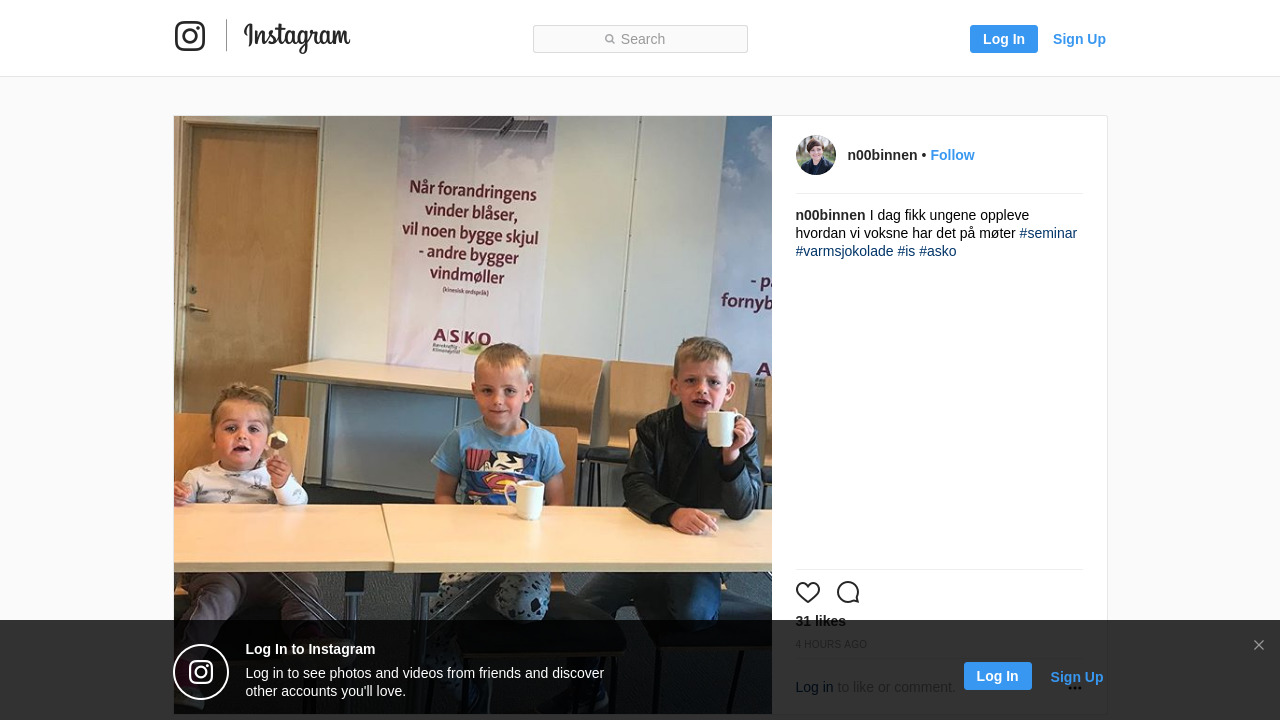Click the Log In button in header
This screenshot has width=1280, height=720.
1004,39
